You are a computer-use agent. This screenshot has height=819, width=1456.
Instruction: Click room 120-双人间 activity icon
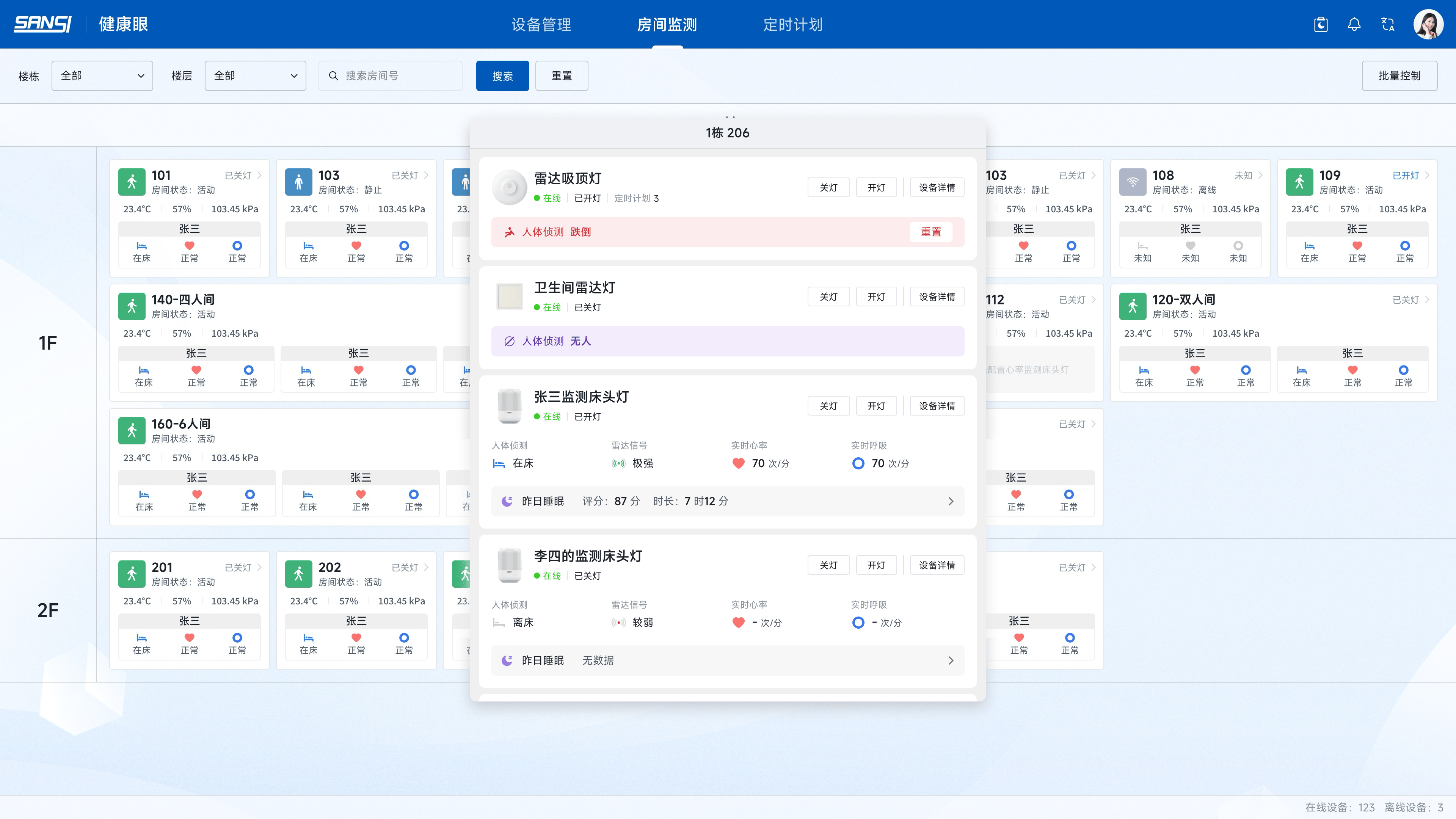1133,306
